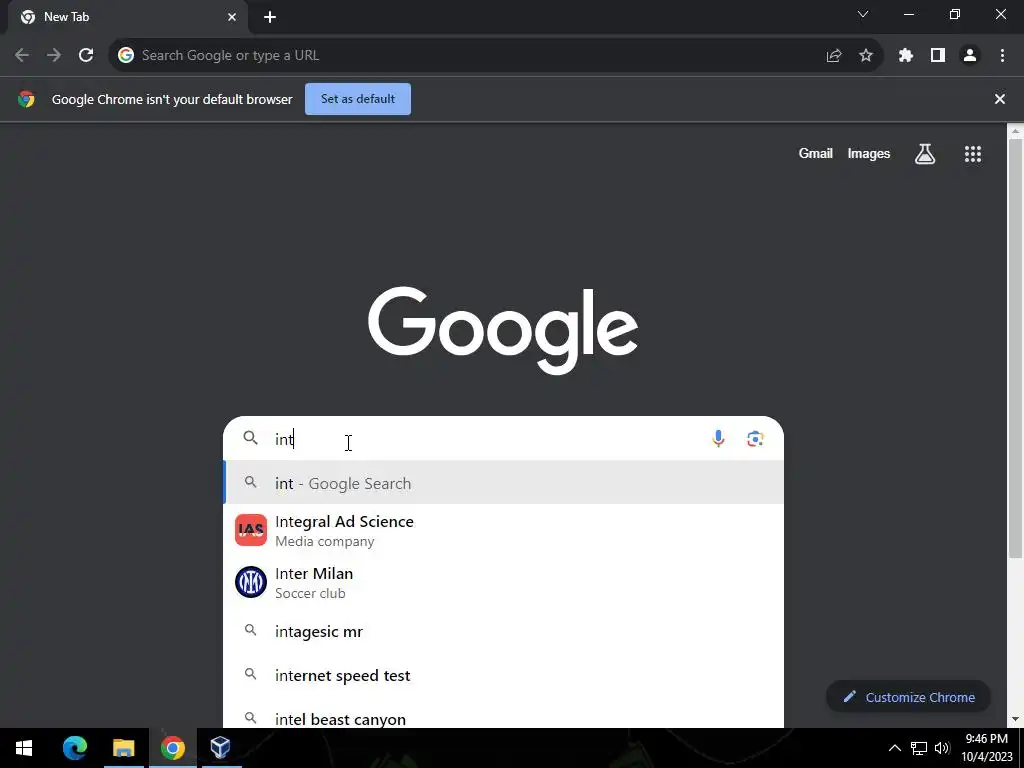Open the tab search chevron
The image size is (1024, 768).
click(863, 14)
